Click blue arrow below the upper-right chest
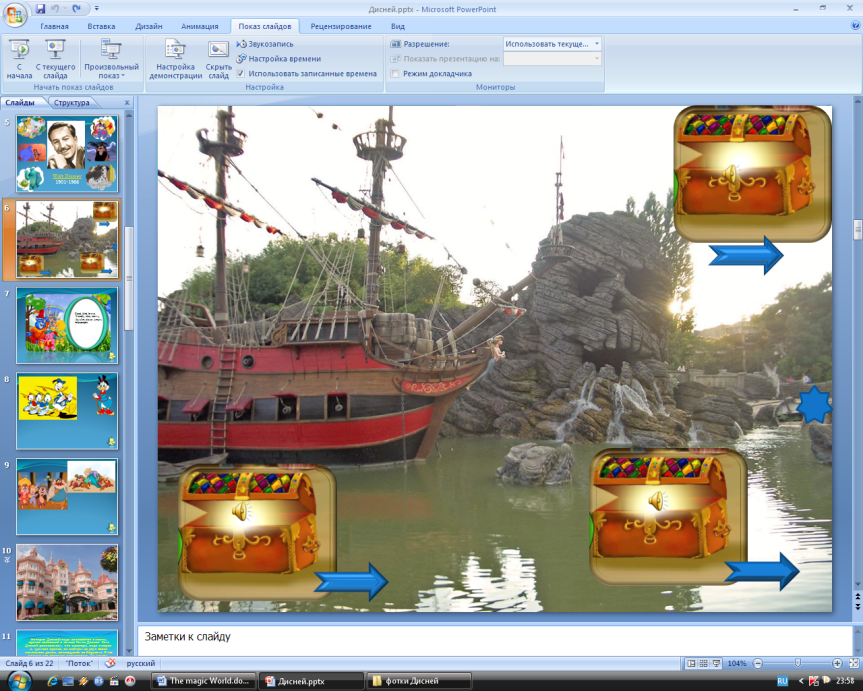Screen dimensions: 863x691 (x=746, y=255)
